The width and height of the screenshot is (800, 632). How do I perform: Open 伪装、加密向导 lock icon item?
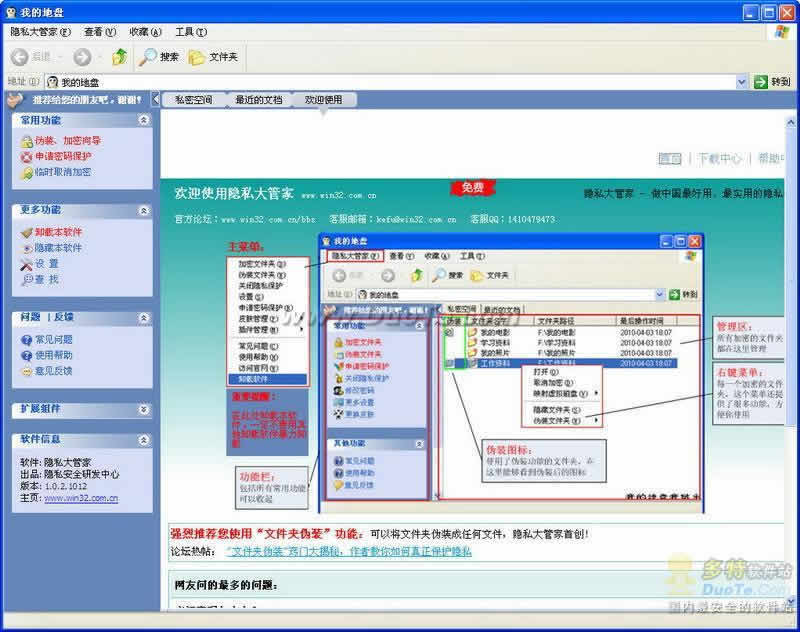[61, 141]
